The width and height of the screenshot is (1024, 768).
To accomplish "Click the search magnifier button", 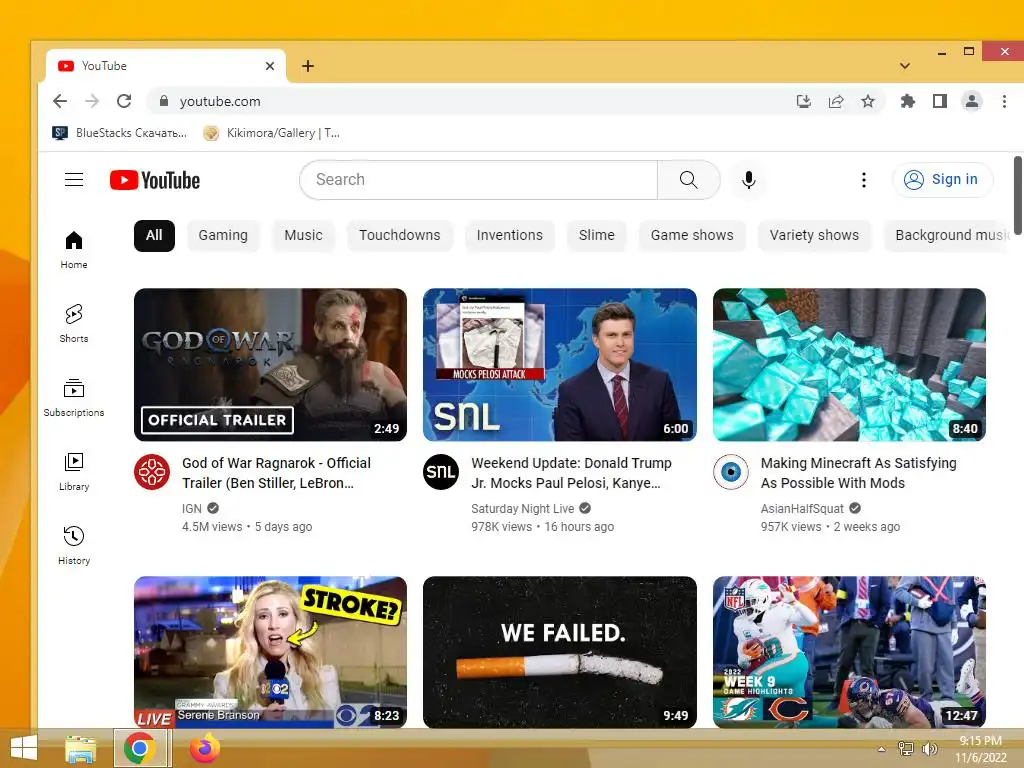I will click(x=688, y=180).
